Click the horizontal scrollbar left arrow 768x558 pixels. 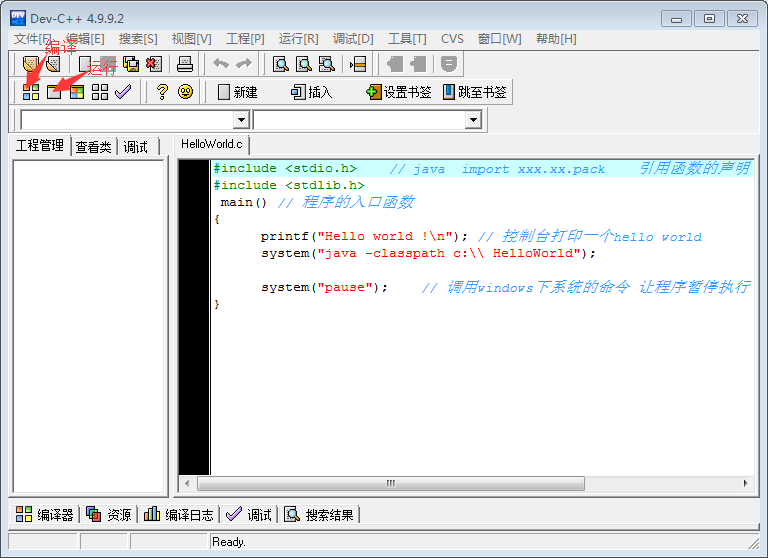(x=187, y=483)
